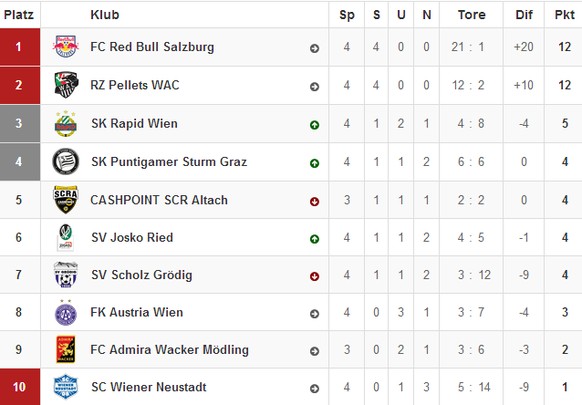Image resolution: width=582 pixels, height=405 pixels.
Task: Open the FC Red Bull Salzburg team link
Action: coord(152,47)
